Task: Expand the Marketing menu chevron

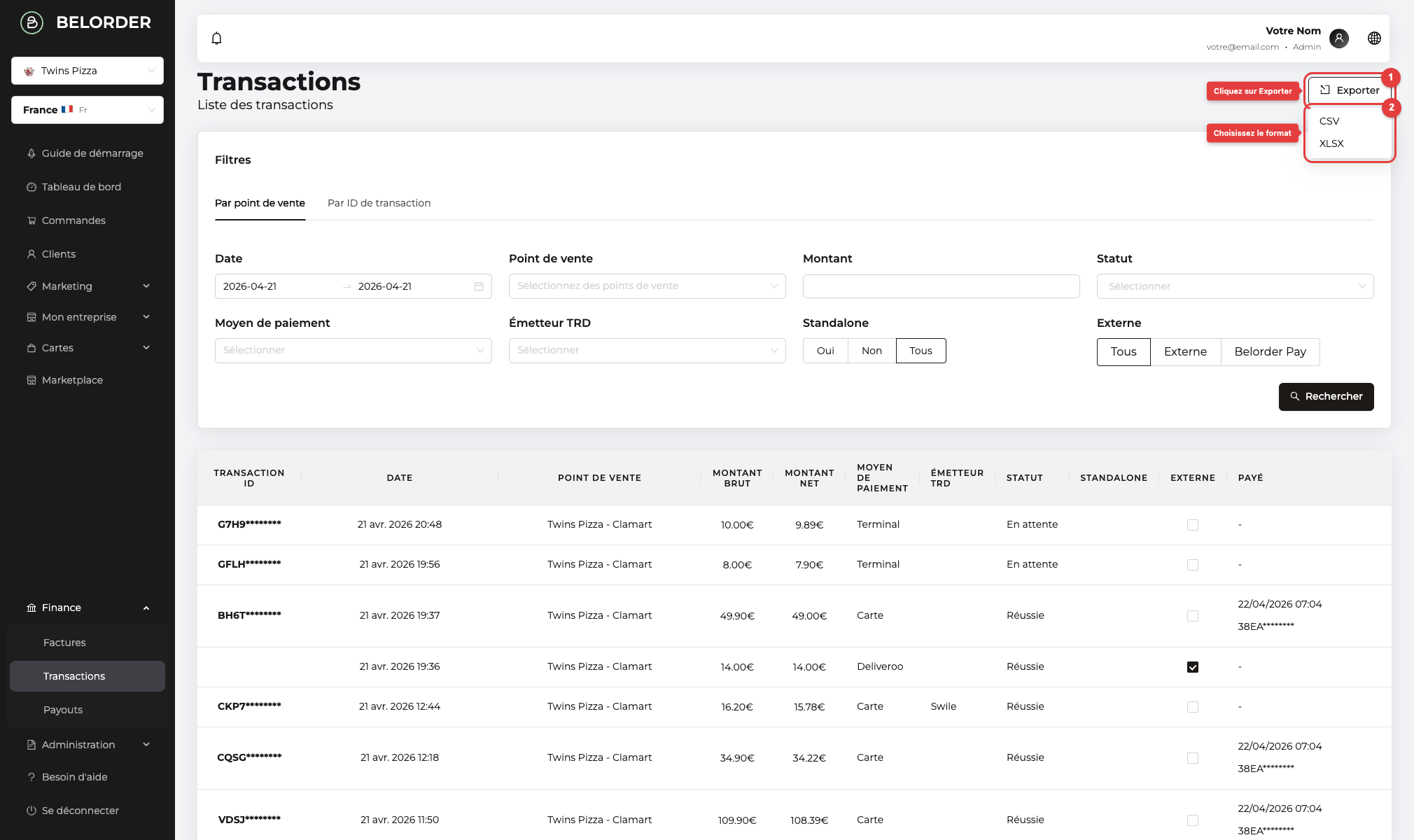Action: tap(146, 286)
